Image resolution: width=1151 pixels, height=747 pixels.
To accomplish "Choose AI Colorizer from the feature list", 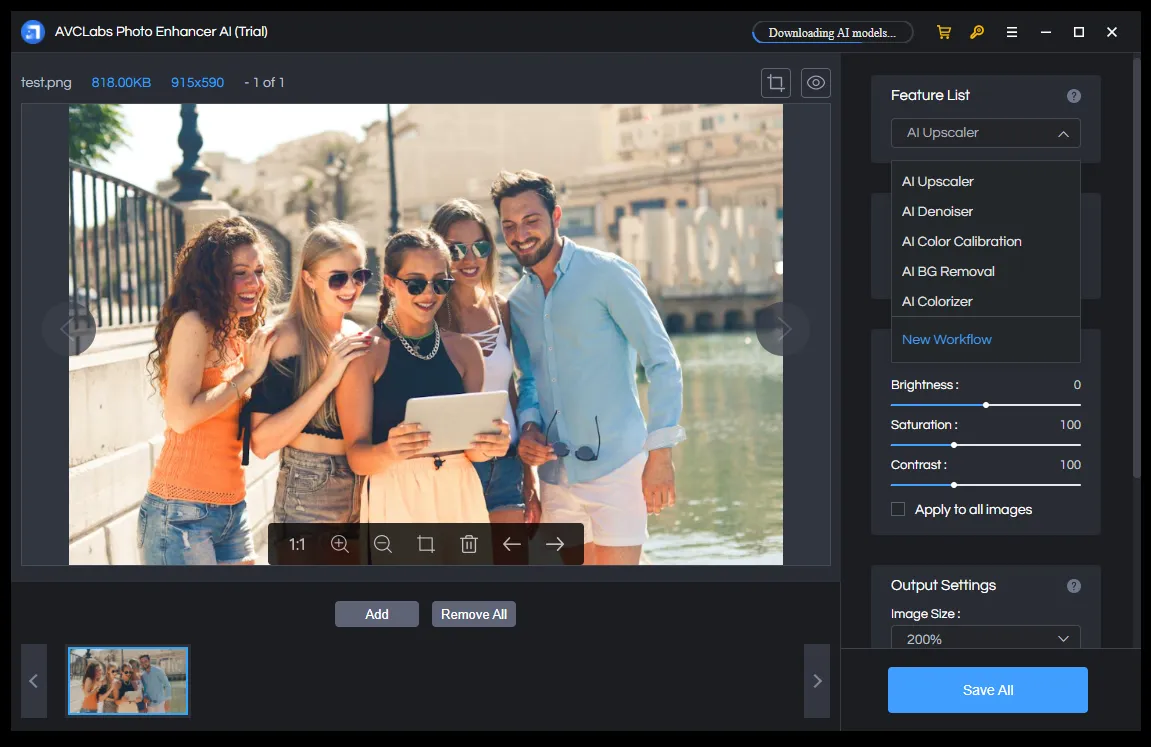I will [937, 301].
